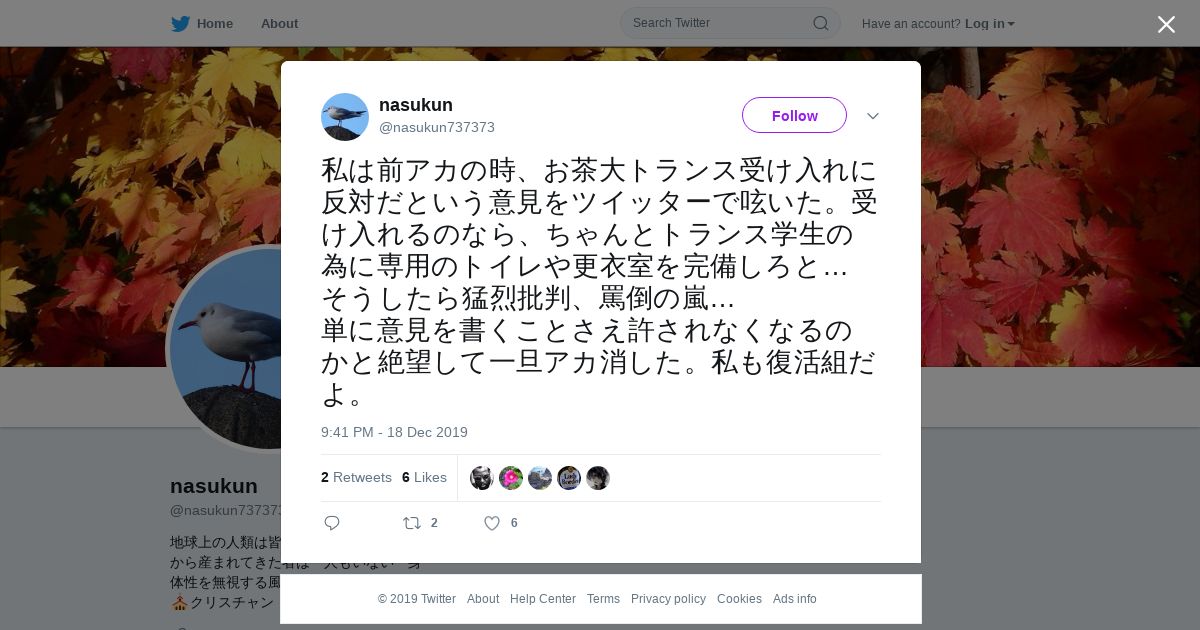Image resolution: width=1200 pixels, height=630 pixels.
Task: Click the reply speech bubble icon
Action: pyautogui.click(x=332, y=523)
